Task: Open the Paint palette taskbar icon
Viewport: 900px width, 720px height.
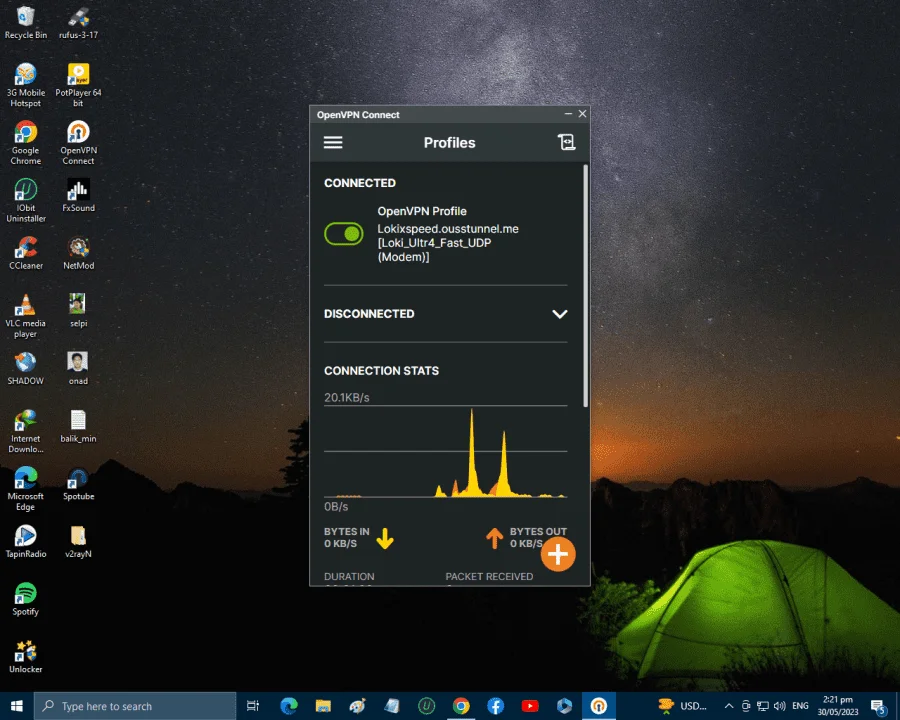Action: pyautogui.click(x=358, y=706)
